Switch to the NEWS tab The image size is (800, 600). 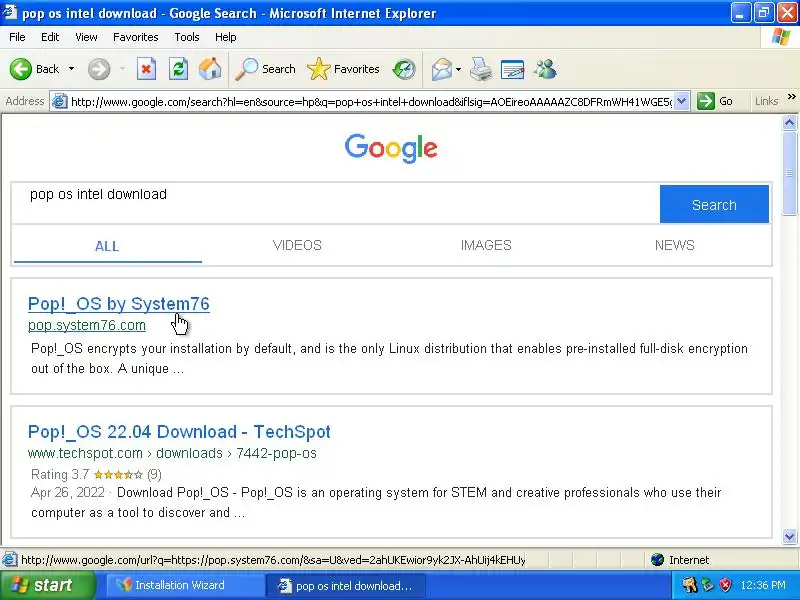[674, 245]
